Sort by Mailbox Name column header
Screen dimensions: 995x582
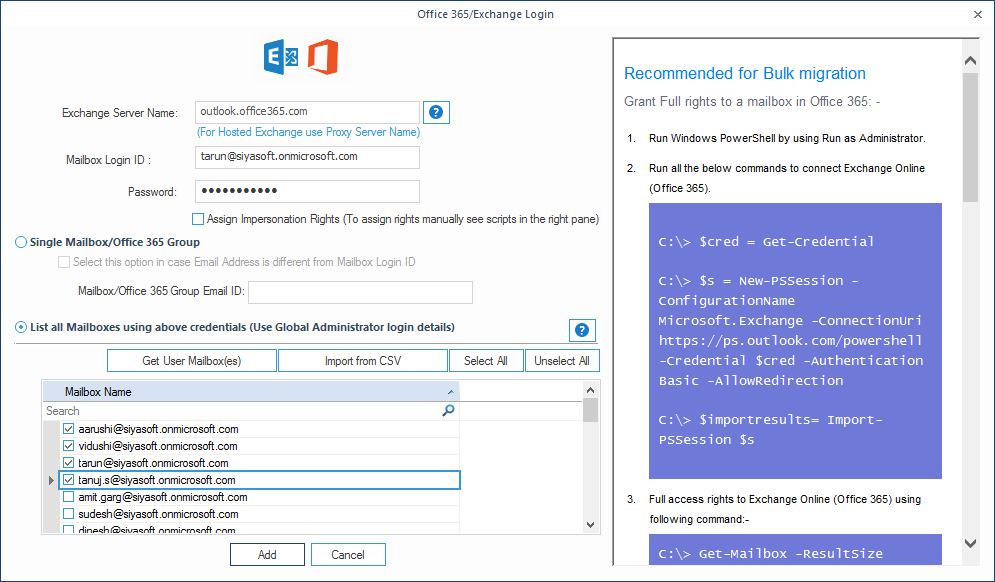pos(251,392)
